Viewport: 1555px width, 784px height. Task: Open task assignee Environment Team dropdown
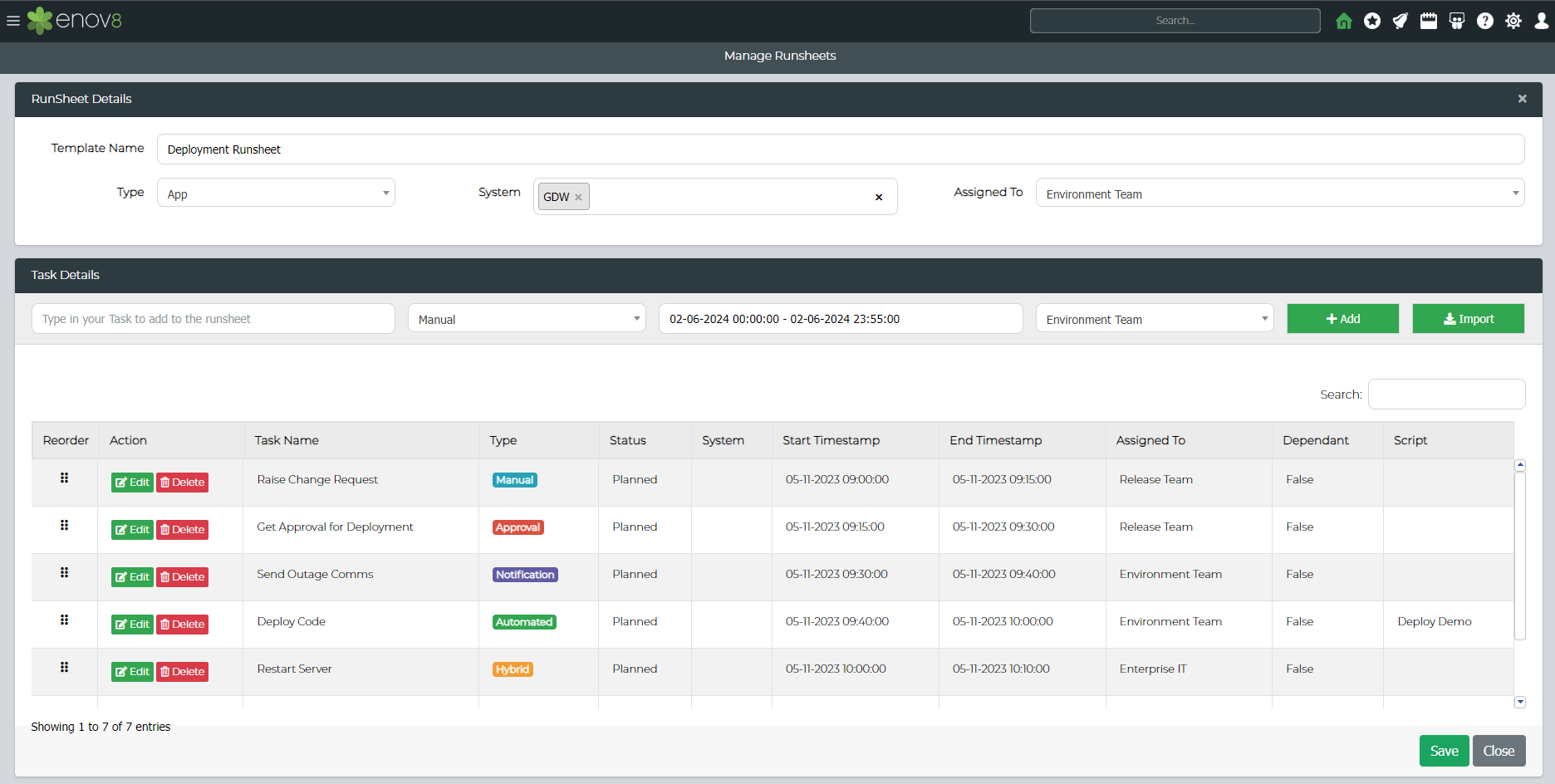pos(1155,319)
